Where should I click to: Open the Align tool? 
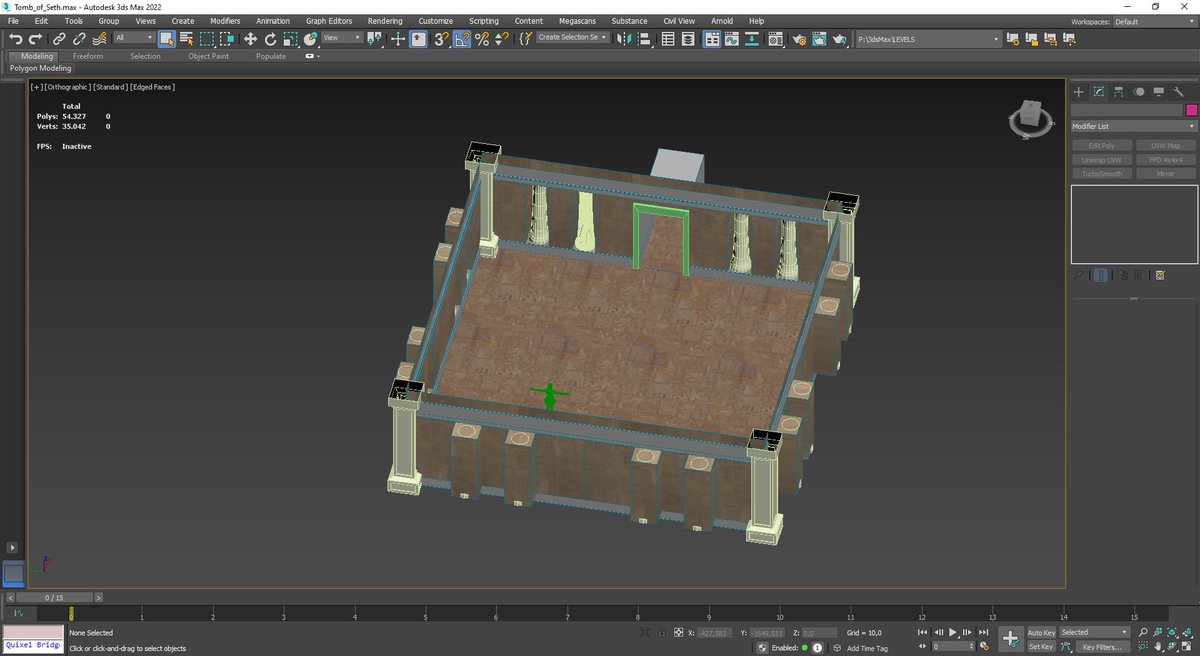(645, 38)
